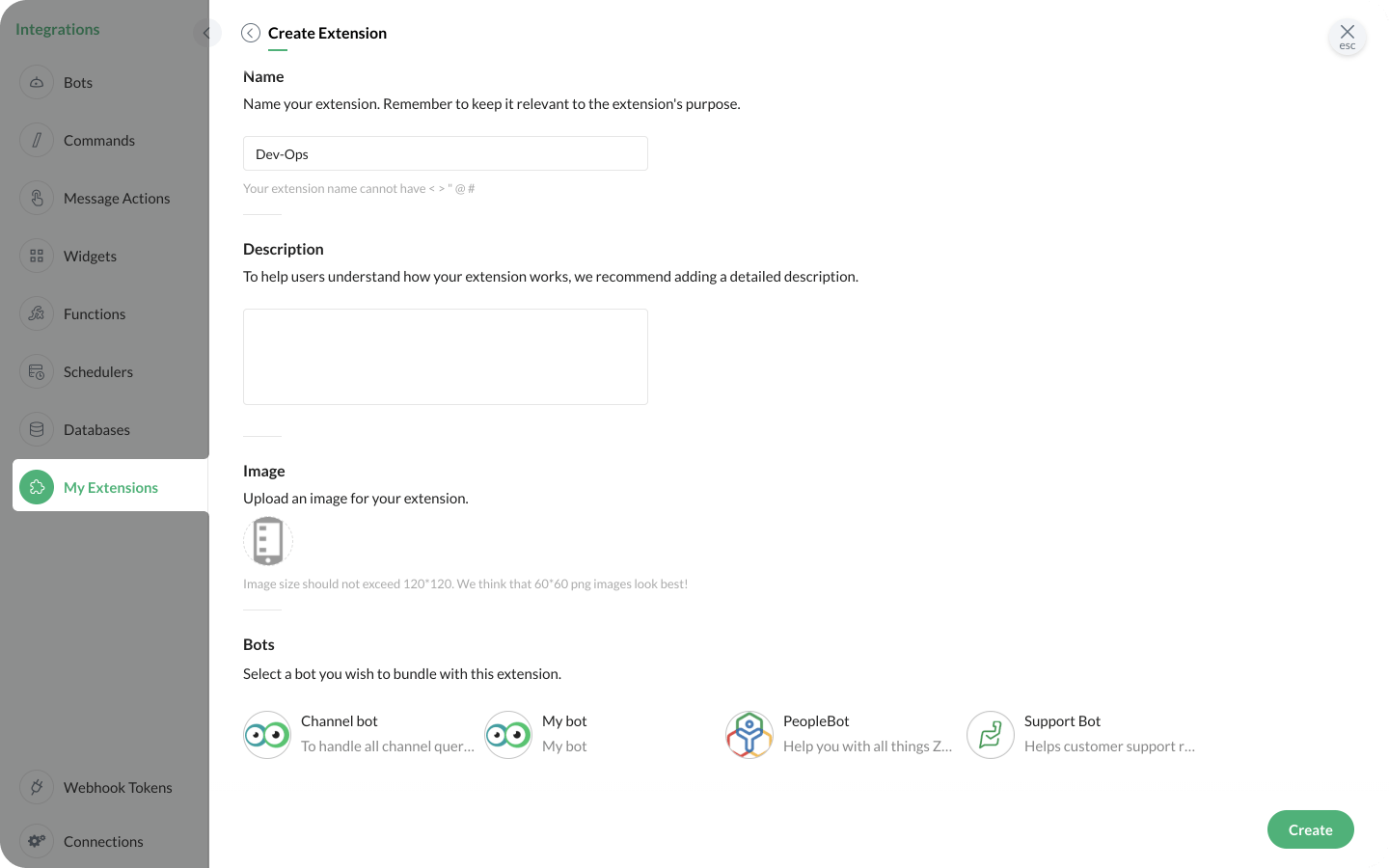The width and height of the screenshot is (1389, 868).
Task: Collapse the Integrations sidebar chevron
Action: (x=206, y=34)
